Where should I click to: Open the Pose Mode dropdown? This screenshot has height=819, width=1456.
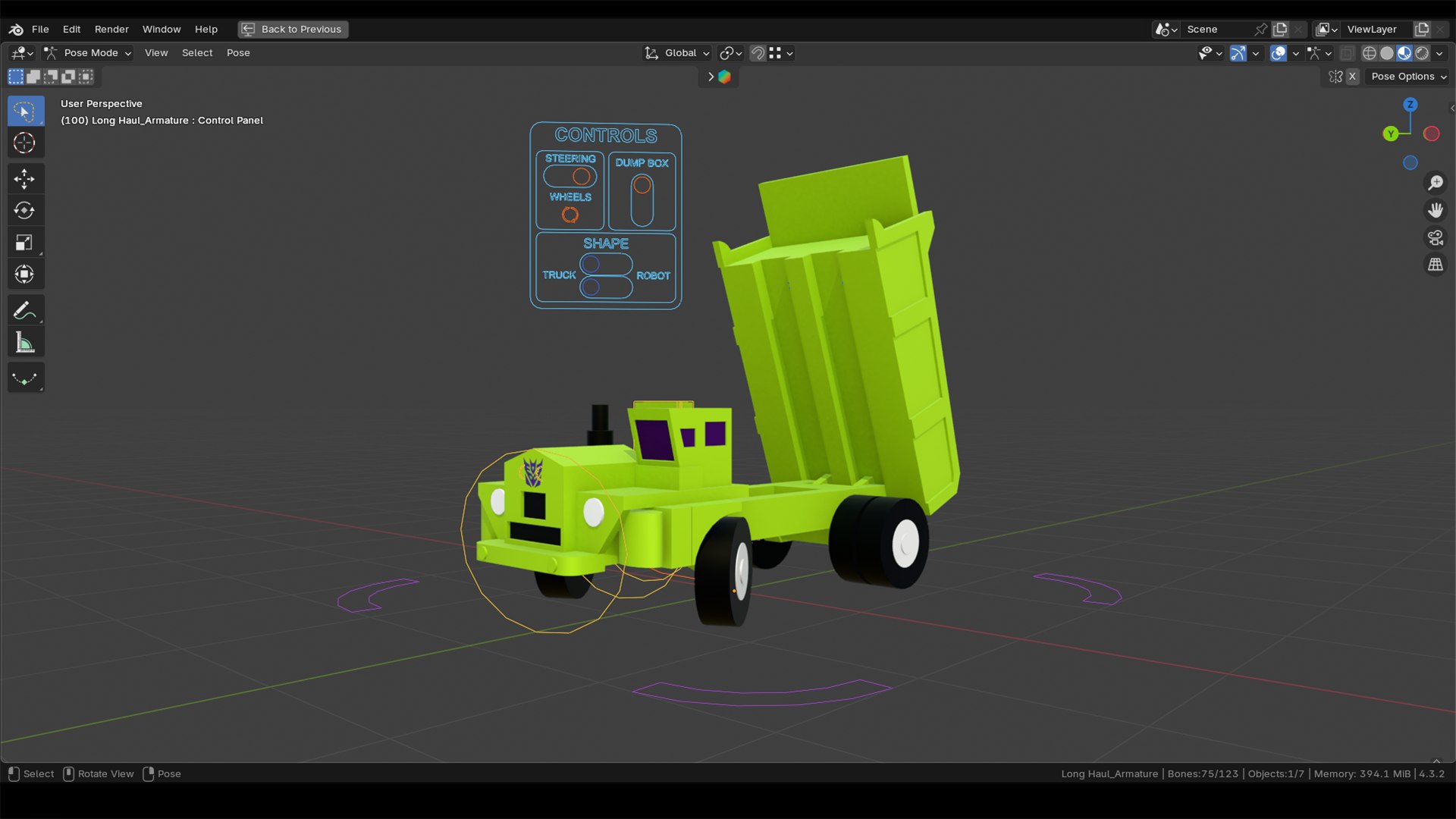87,53
